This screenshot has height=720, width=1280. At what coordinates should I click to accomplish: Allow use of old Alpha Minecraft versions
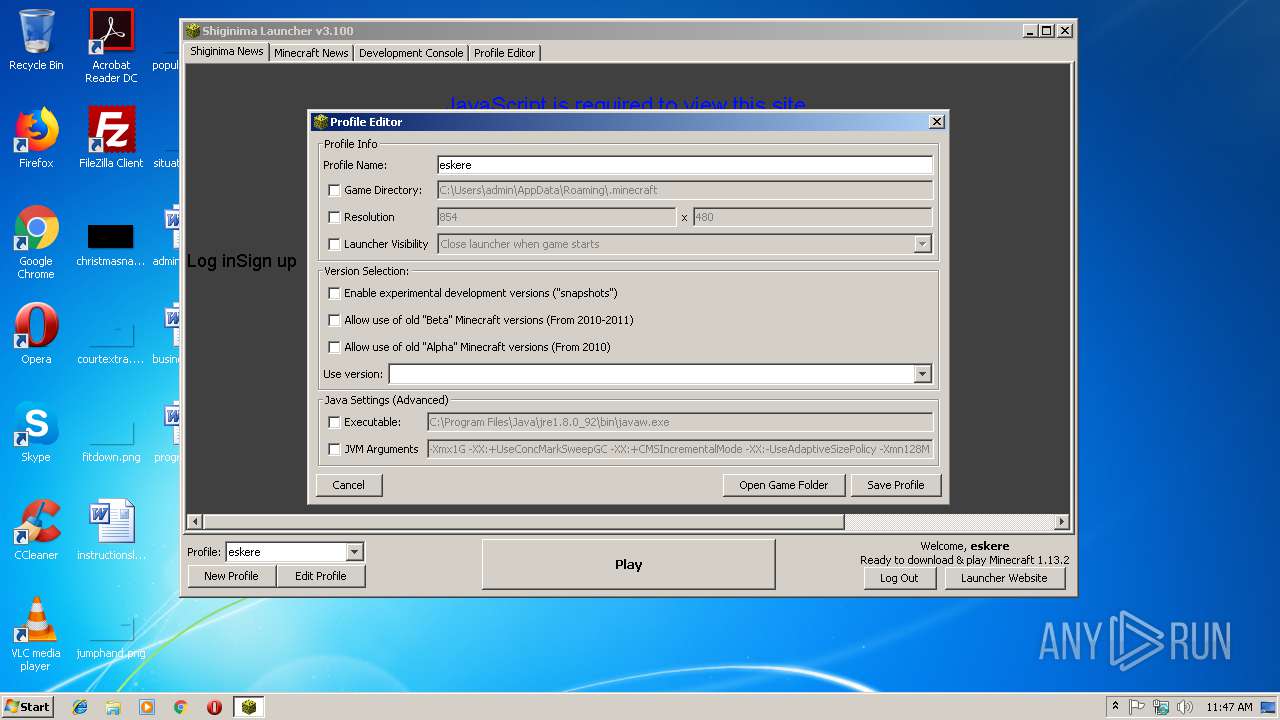(334, 347)
